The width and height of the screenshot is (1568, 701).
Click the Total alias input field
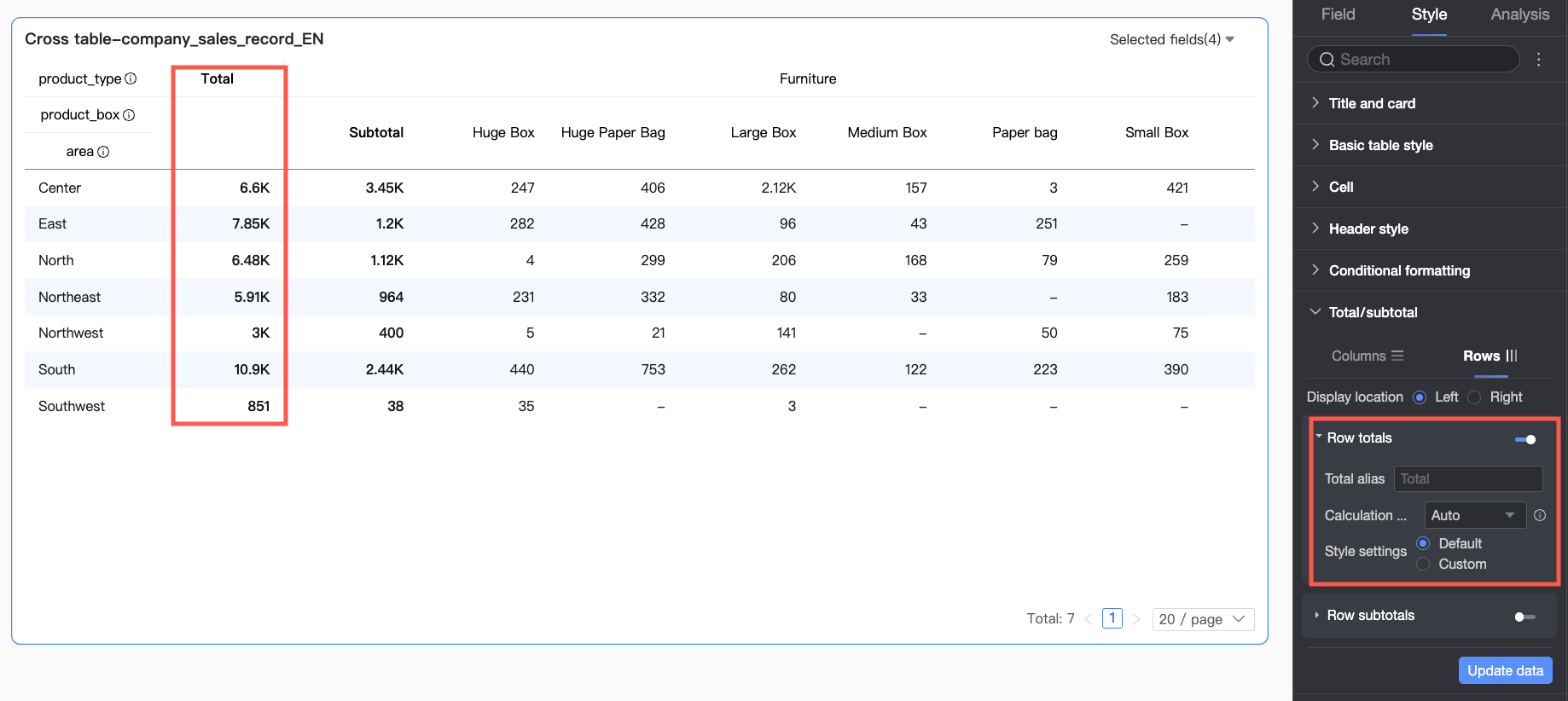tap(1467, 478)
